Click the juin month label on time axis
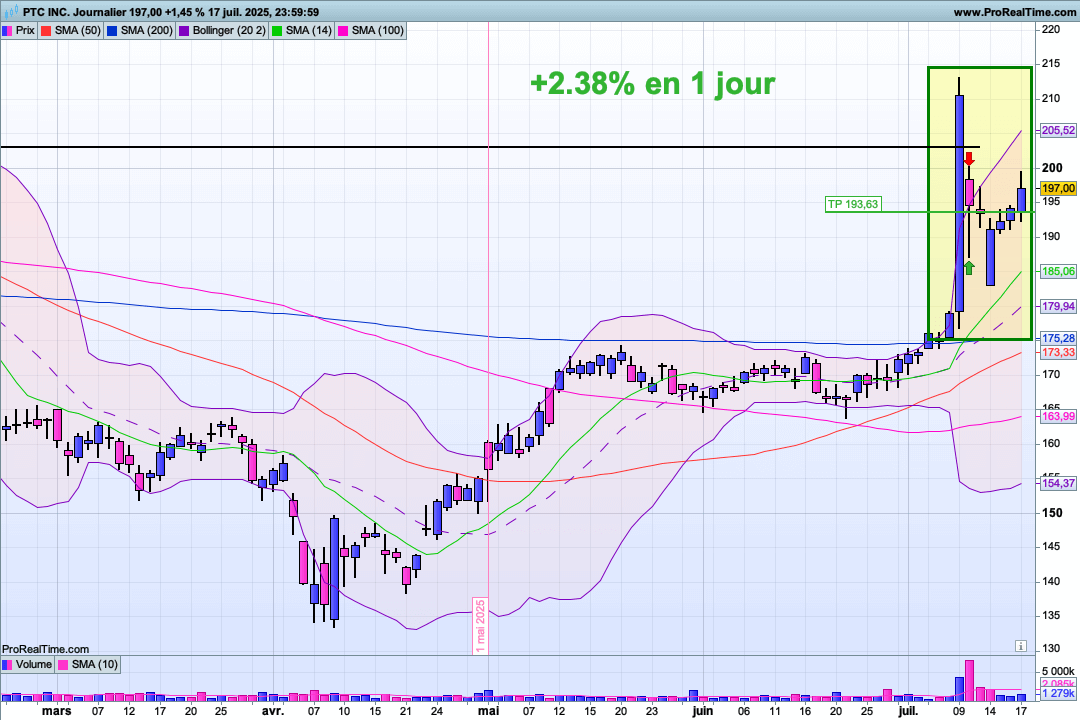 coord(703,711)
